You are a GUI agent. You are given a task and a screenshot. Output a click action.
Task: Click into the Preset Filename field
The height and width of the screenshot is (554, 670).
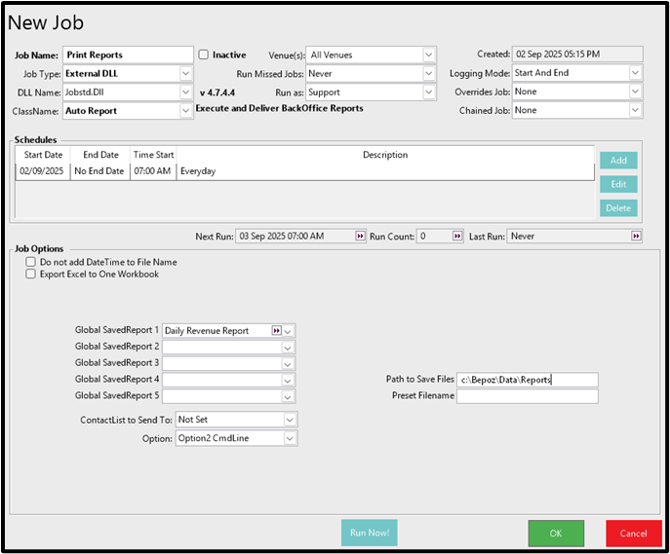526,396
